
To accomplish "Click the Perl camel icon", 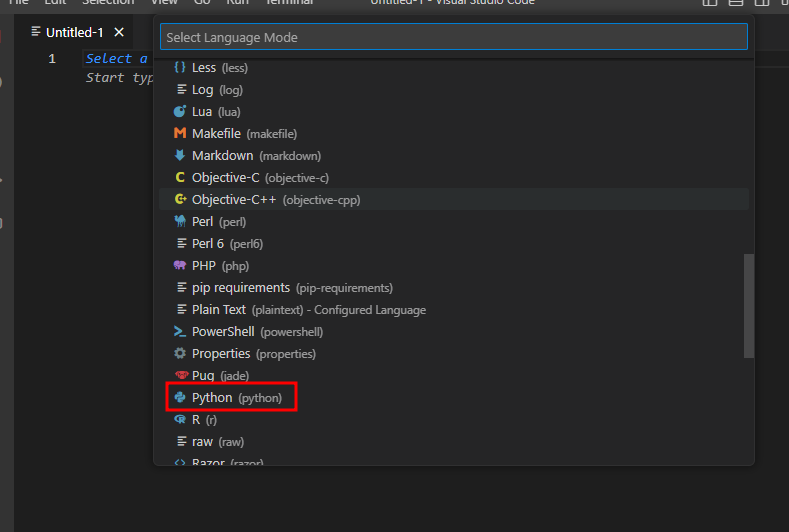I will (180, 221).
